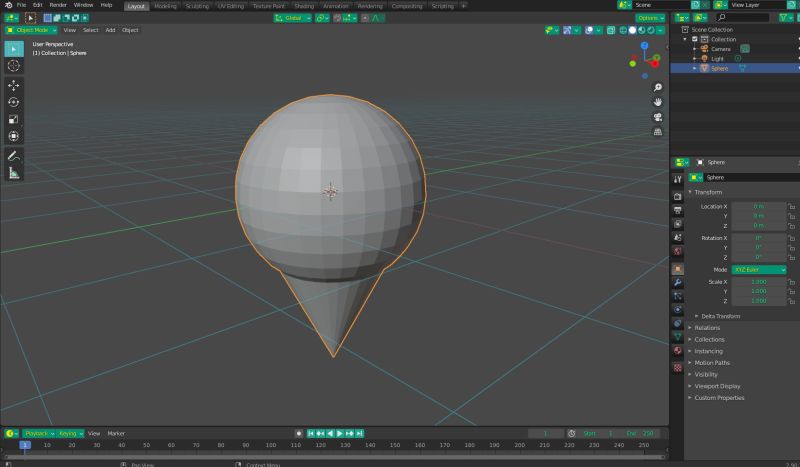Viewport: 800px width, 467px height.
Task: Activate the Cursor tool
Action: click(x=14, y=66)
